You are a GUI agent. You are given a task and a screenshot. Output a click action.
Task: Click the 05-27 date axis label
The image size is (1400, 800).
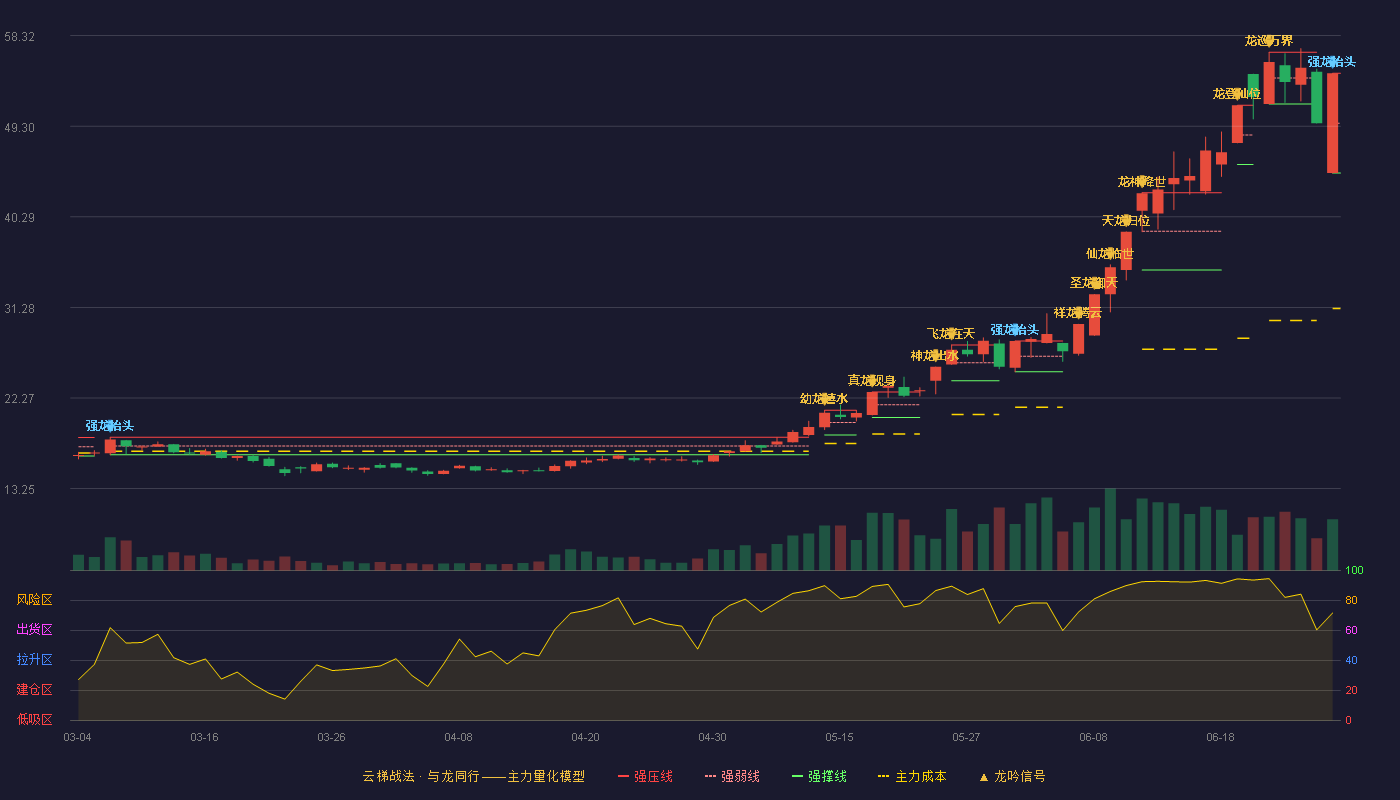[967, 737]
